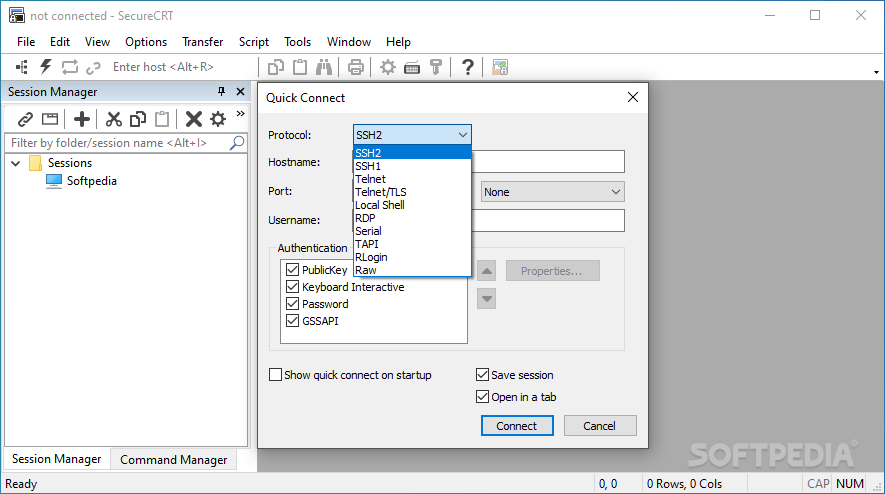This screenshot has height=494, width=885.
Task: Click Connect in tab icon in Session Manager
Action: tap(50, 119)
